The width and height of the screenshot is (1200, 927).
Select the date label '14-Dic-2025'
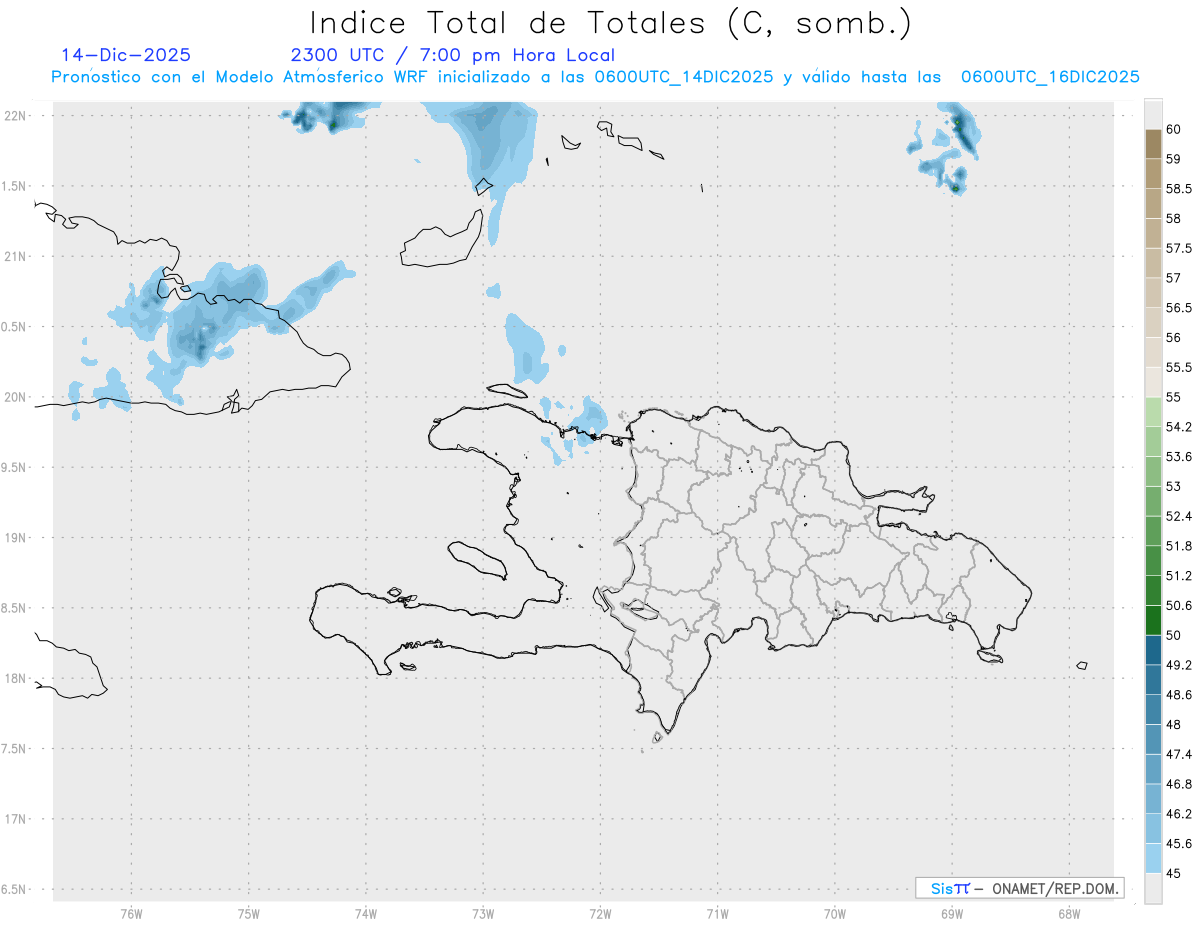click(126, 55)
